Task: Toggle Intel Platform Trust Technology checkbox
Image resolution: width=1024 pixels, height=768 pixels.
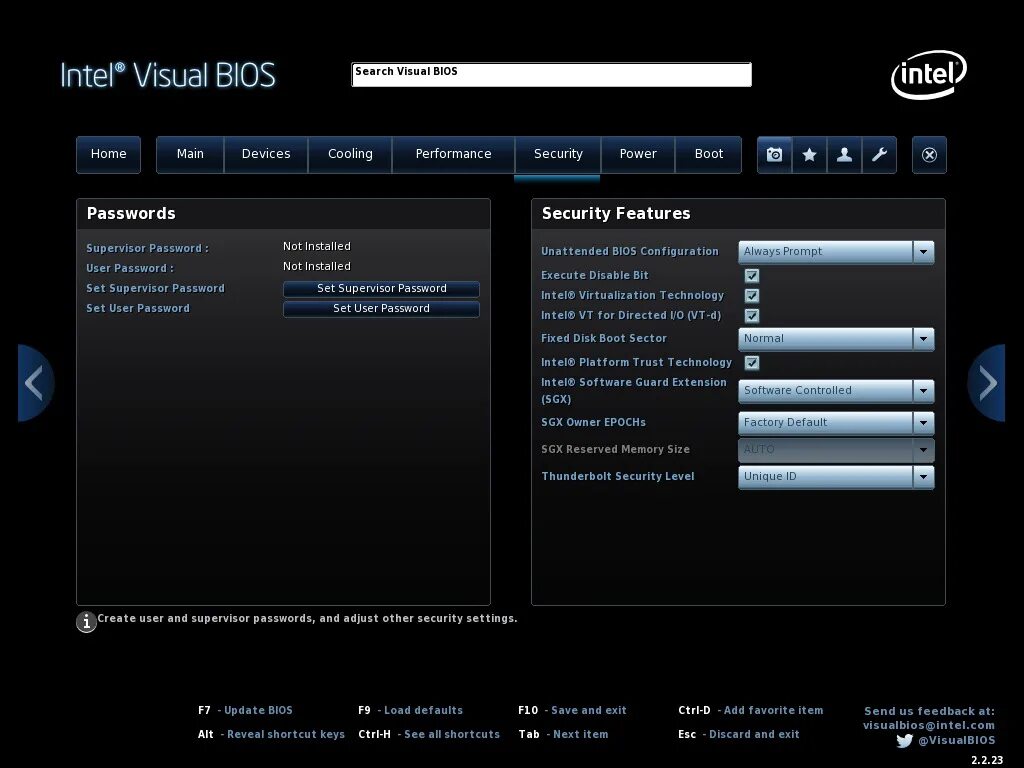Action: click(752, 362)
